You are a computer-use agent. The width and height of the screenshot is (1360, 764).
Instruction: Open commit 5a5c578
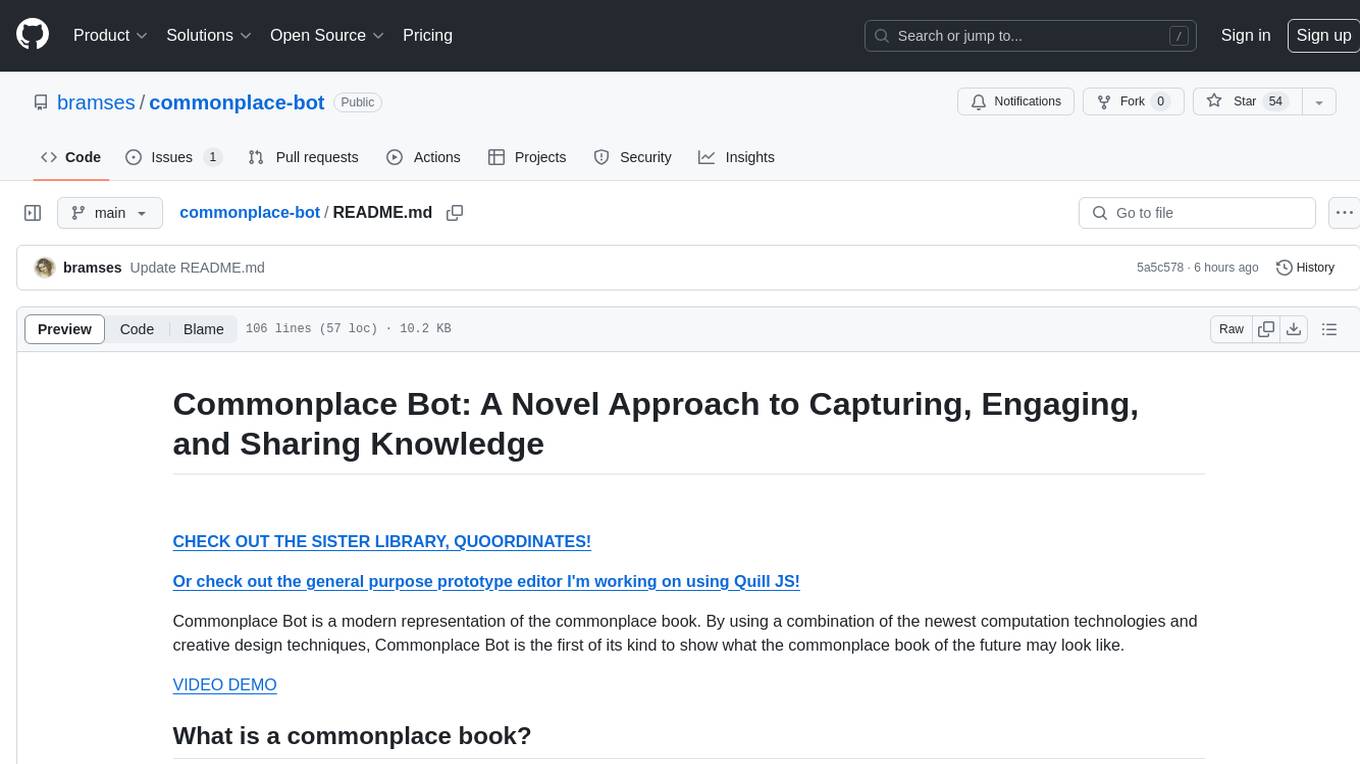1160,268
